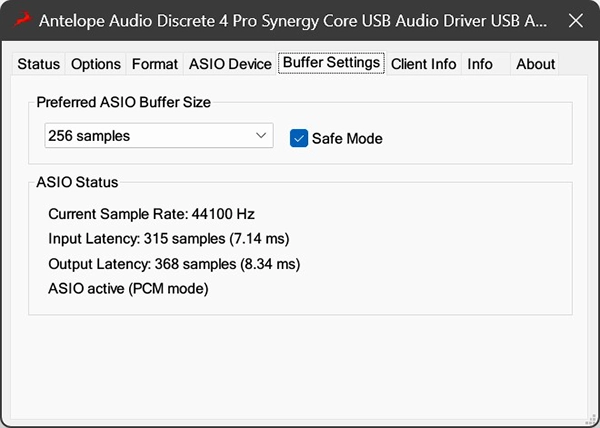Open the Options tab

(x=96, y=64)
